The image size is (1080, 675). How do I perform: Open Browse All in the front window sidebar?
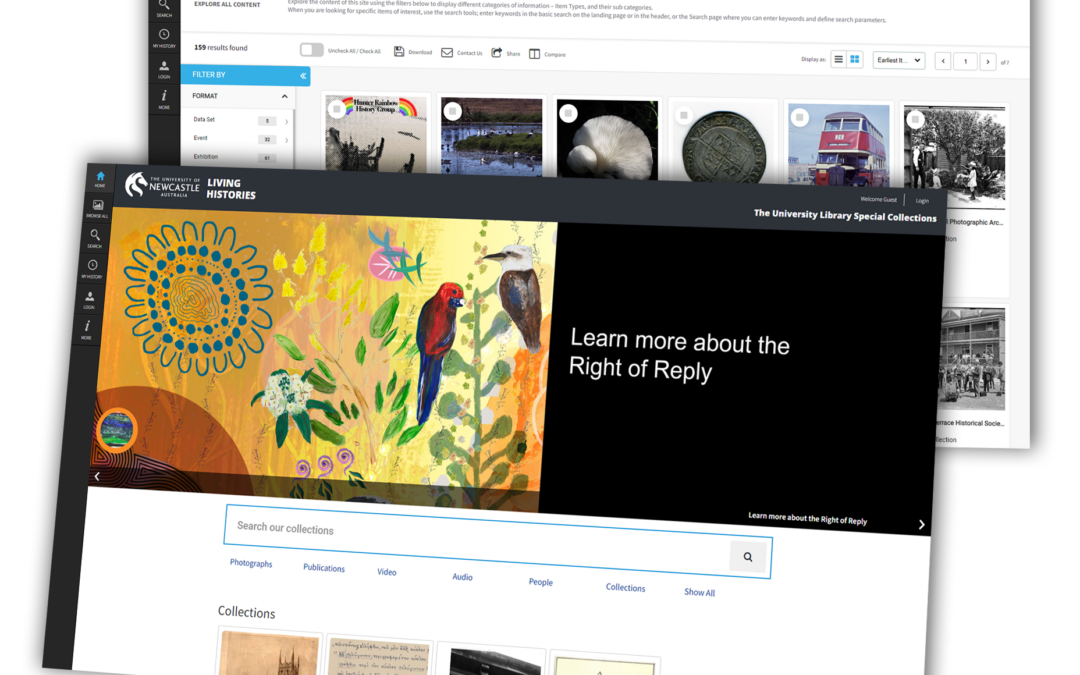[x=98, y=208]
